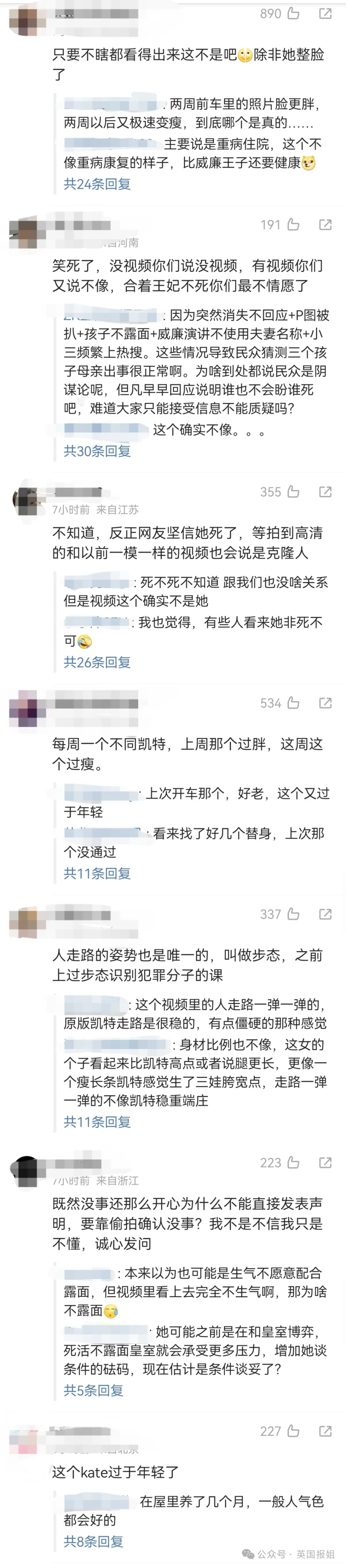Open the 共11条回复 thread under 每周一个不同凯特
This screenshot has height=1568, width=346.
[x=97, y=873]
